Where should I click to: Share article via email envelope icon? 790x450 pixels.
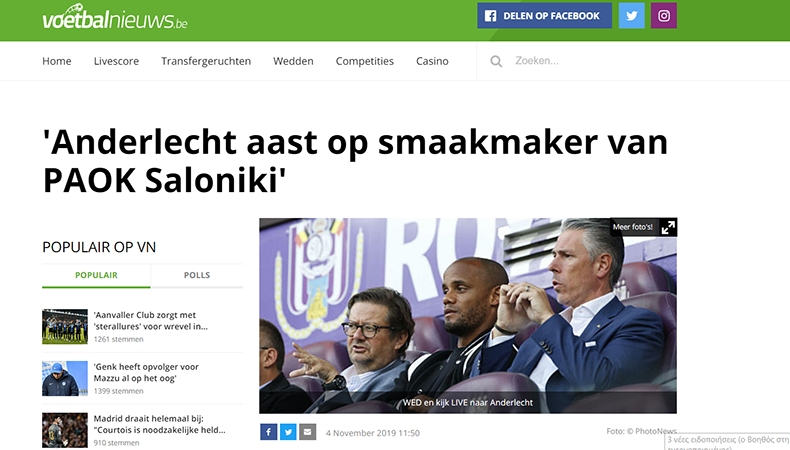click(x=308, y=432)
